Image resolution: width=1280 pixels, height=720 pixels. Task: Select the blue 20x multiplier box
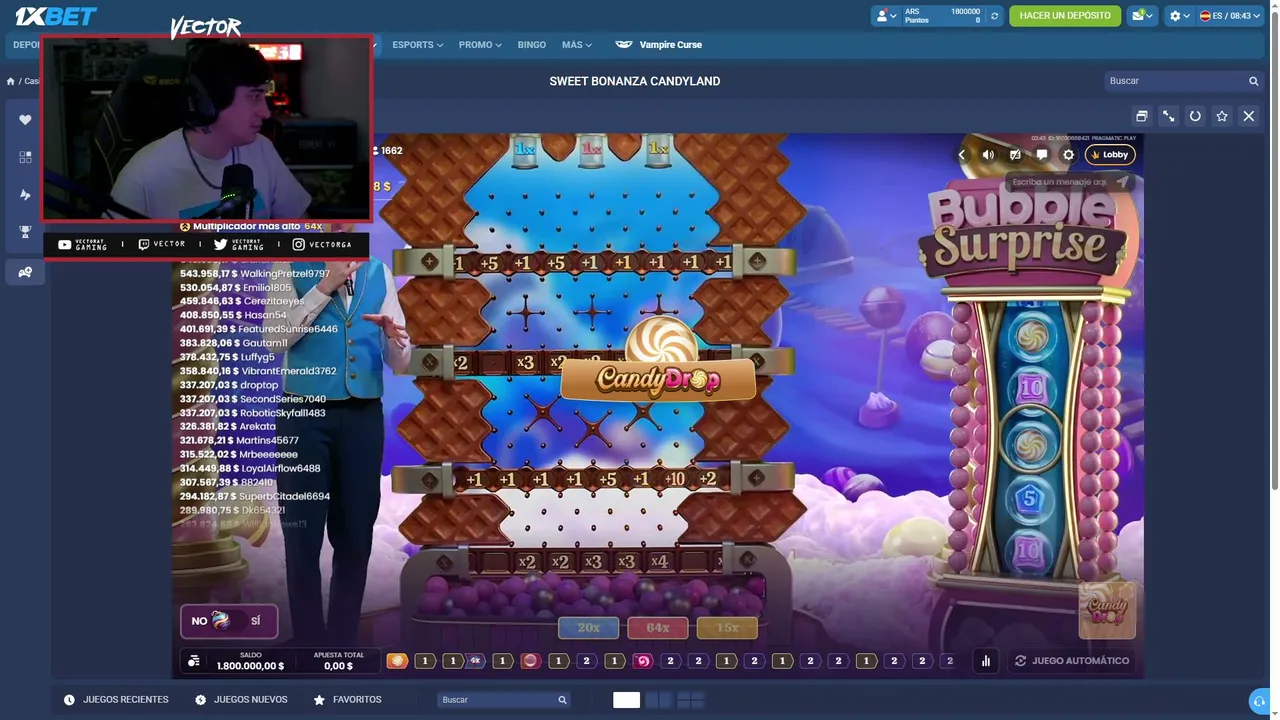point(588,628)
